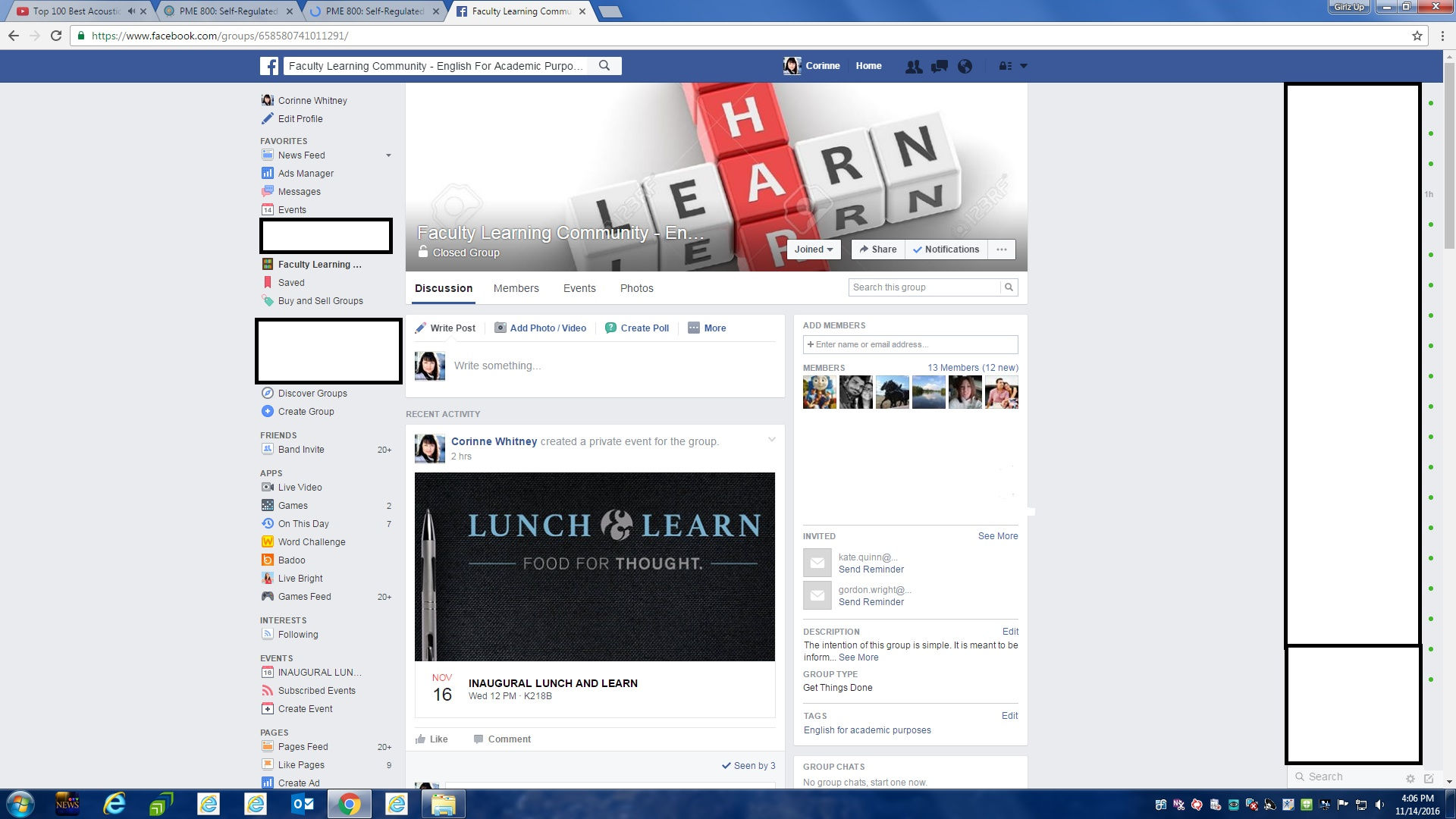Open Pages Feed

[x=303, y=747]
